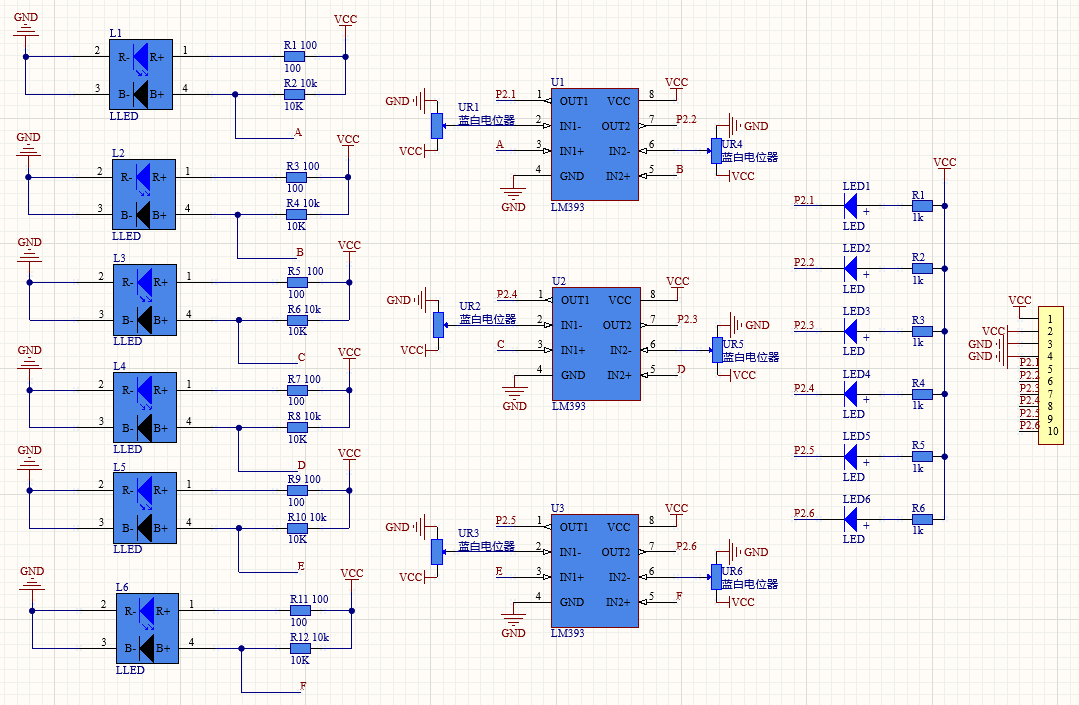
Task: Select resistor R7 100 near L4
Action: pyautogui.click(x=297, y=391)
